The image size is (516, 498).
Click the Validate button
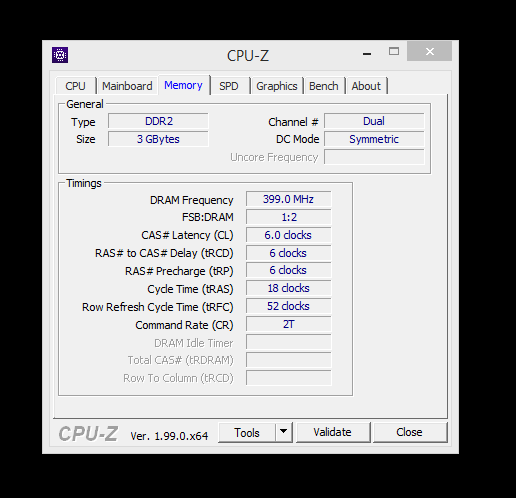[x=332, y=432]
